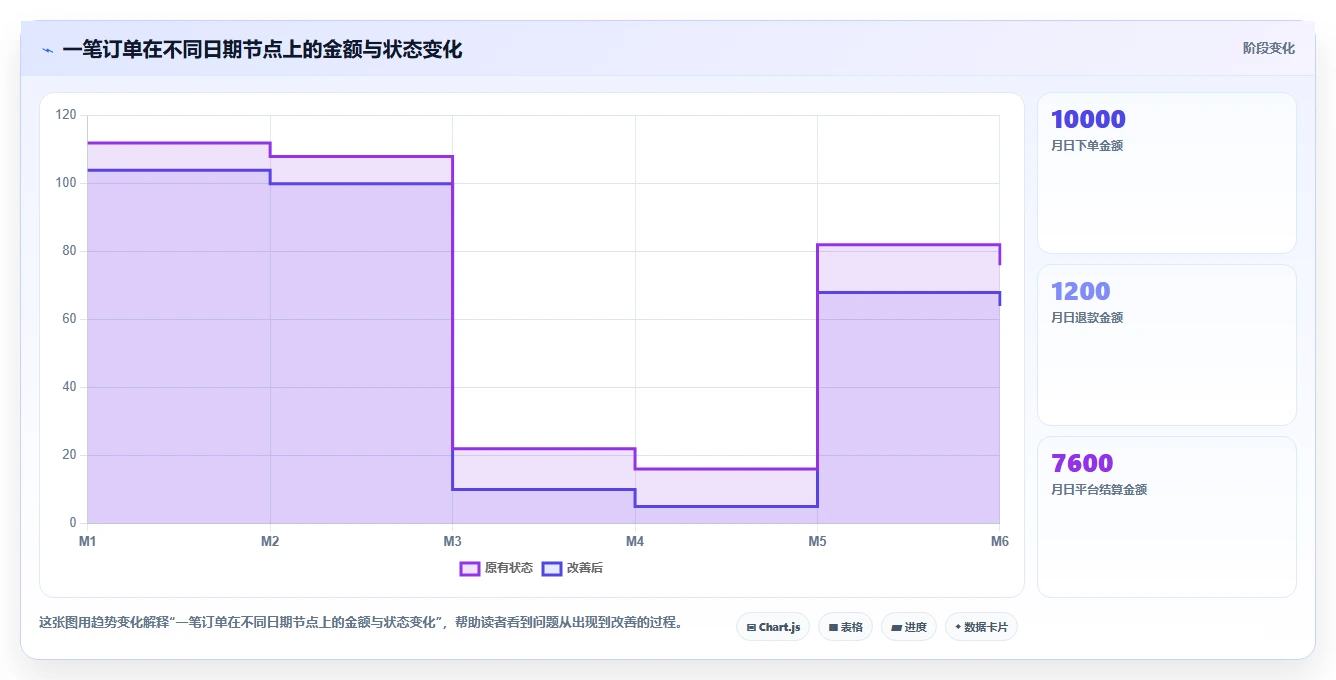Click the 100 y-axis tick label
Image resolution: width=1336 pixels, height=680 pixels.
pos(66,183)
